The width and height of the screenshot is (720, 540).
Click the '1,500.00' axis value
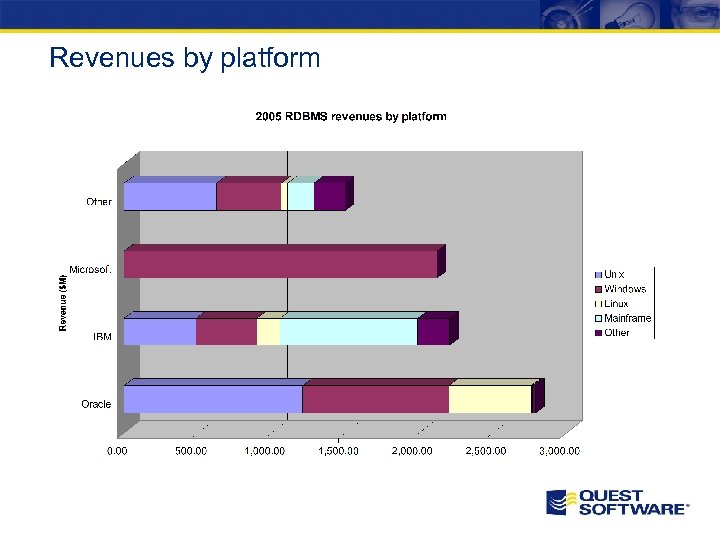[338, 451]
